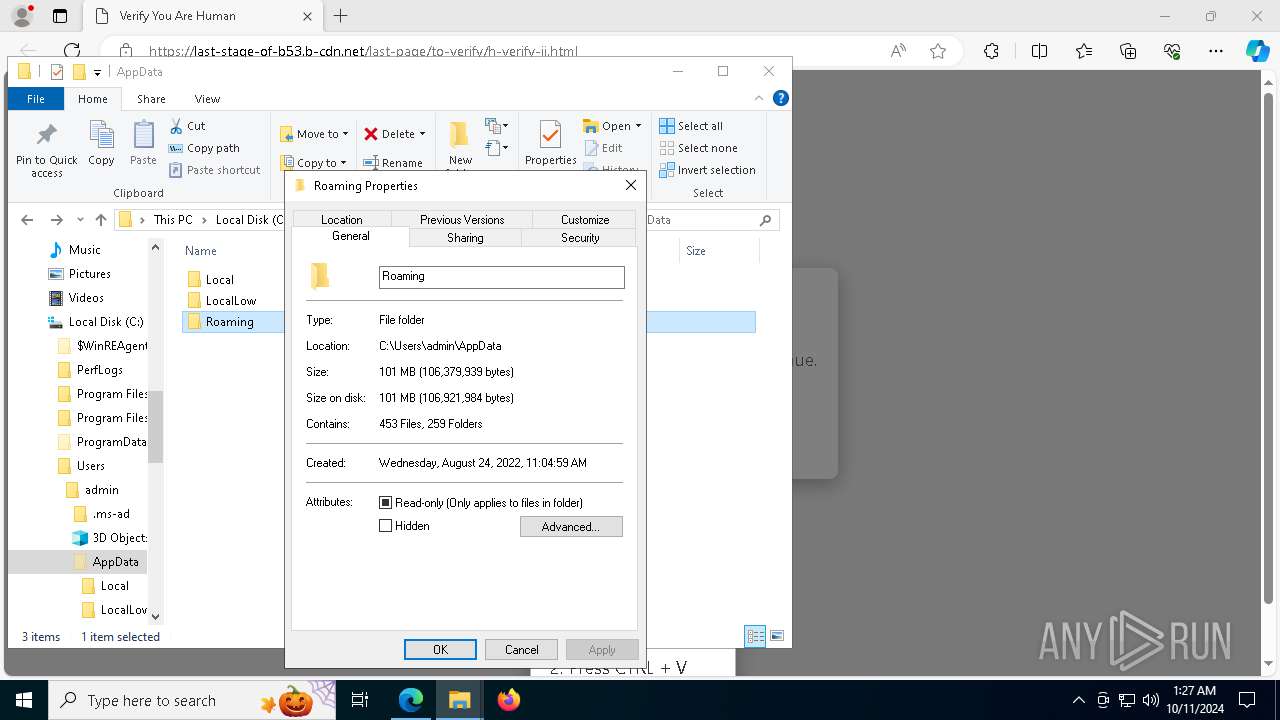Click the Name column header
This screenshot has height=720, width=1280.
tap(201, 251)
